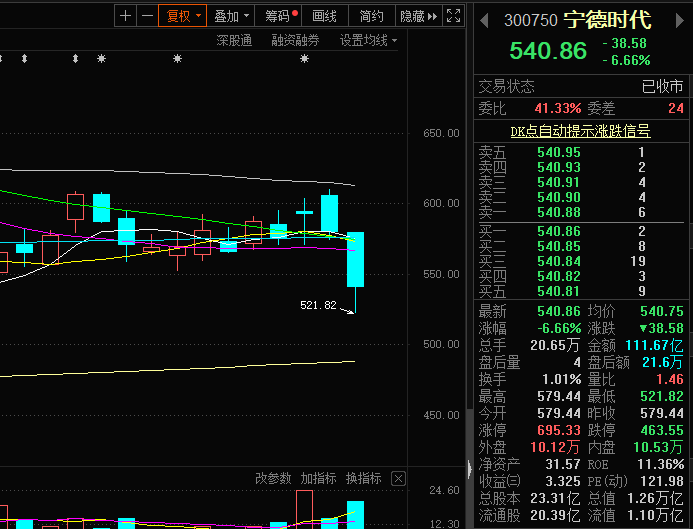Select 买四 price 540.82
Viewport: 693px width, 529px height.
tap(559, 276)
